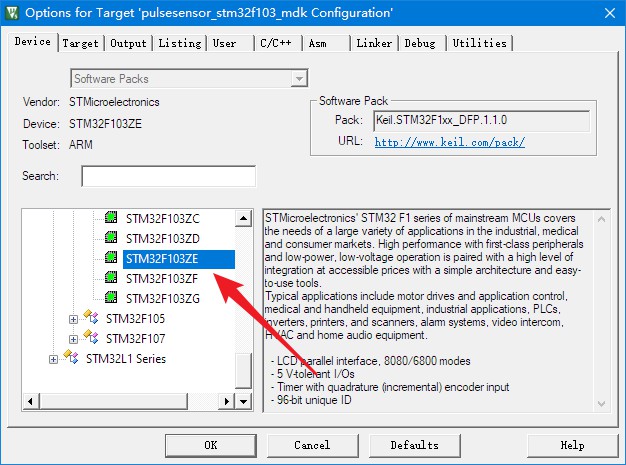Click the chip icon beside STM32F103ZF
626x465 pixels.
[x=111, y=277]
